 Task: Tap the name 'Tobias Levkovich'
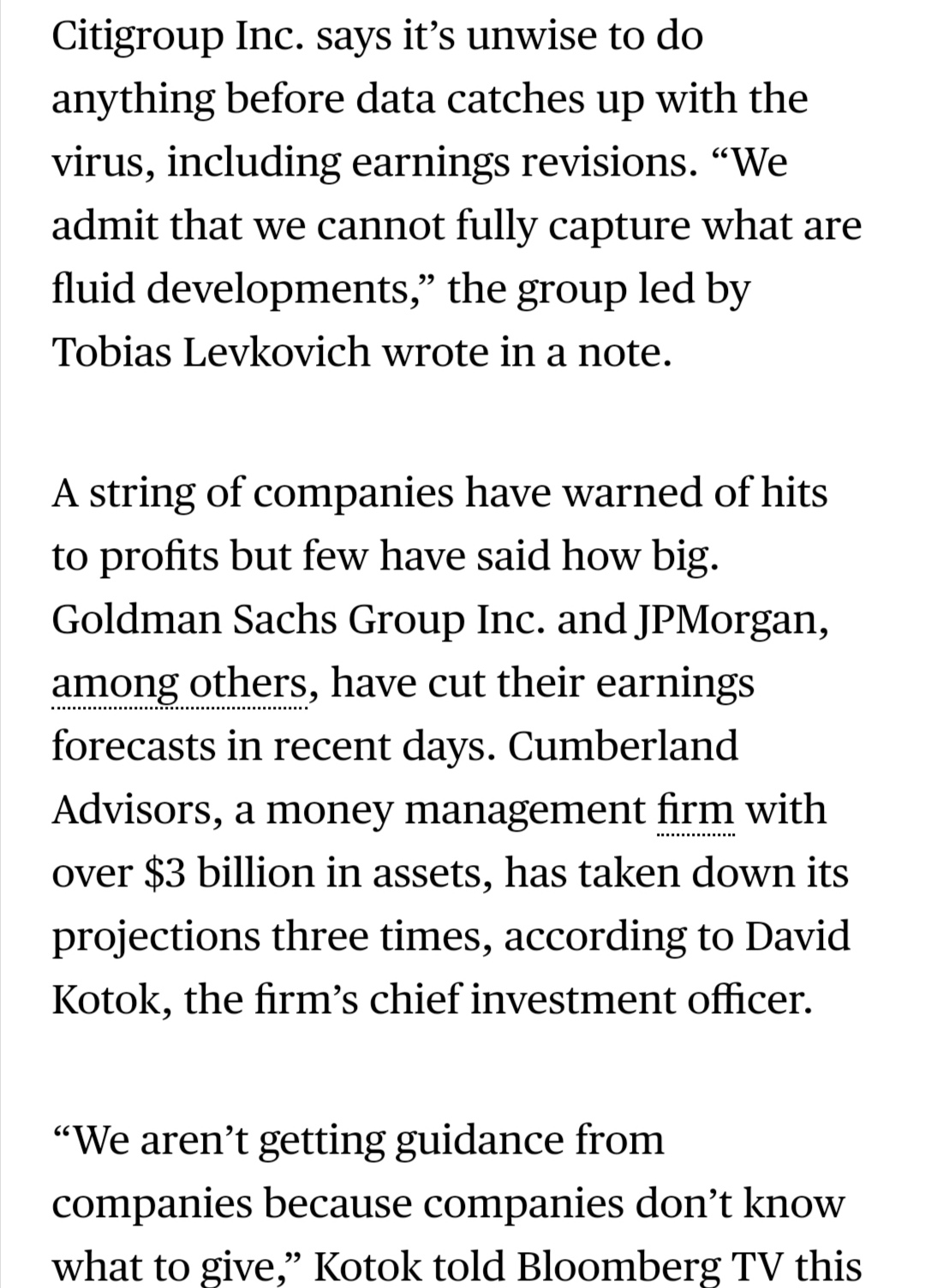212,352
